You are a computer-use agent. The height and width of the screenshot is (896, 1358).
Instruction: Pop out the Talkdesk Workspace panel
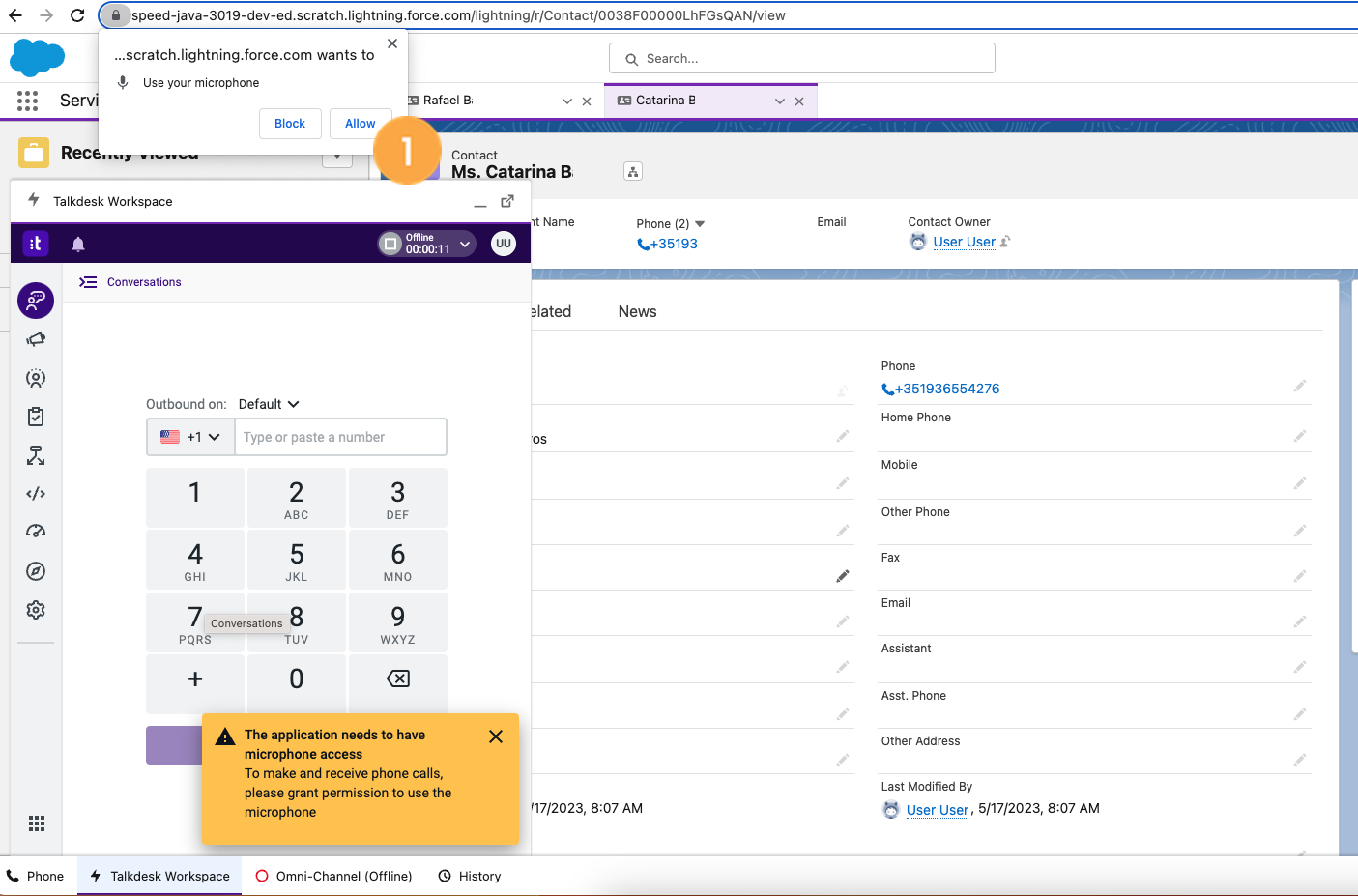(507, 201)
